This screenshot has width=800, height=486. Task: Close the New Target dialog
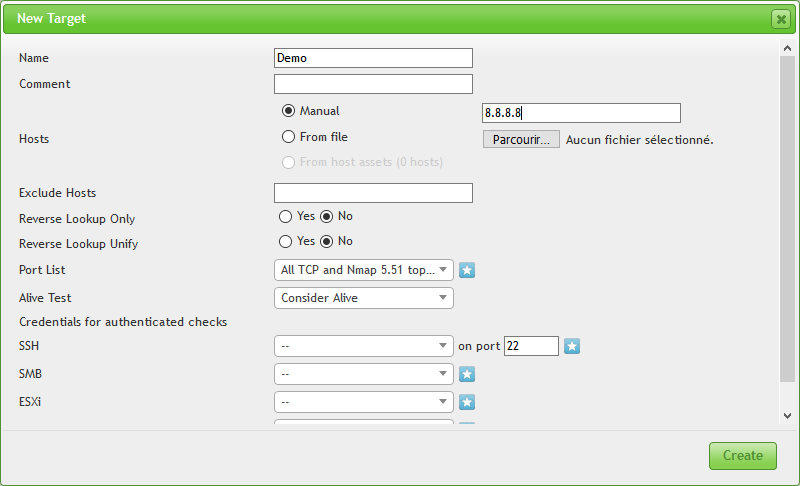click(x=780, y=19)
